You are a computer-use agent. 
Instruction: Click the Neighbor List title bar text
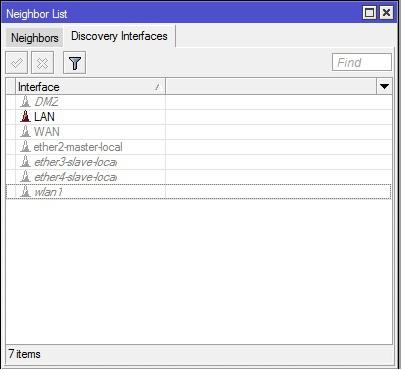(37, 14)
